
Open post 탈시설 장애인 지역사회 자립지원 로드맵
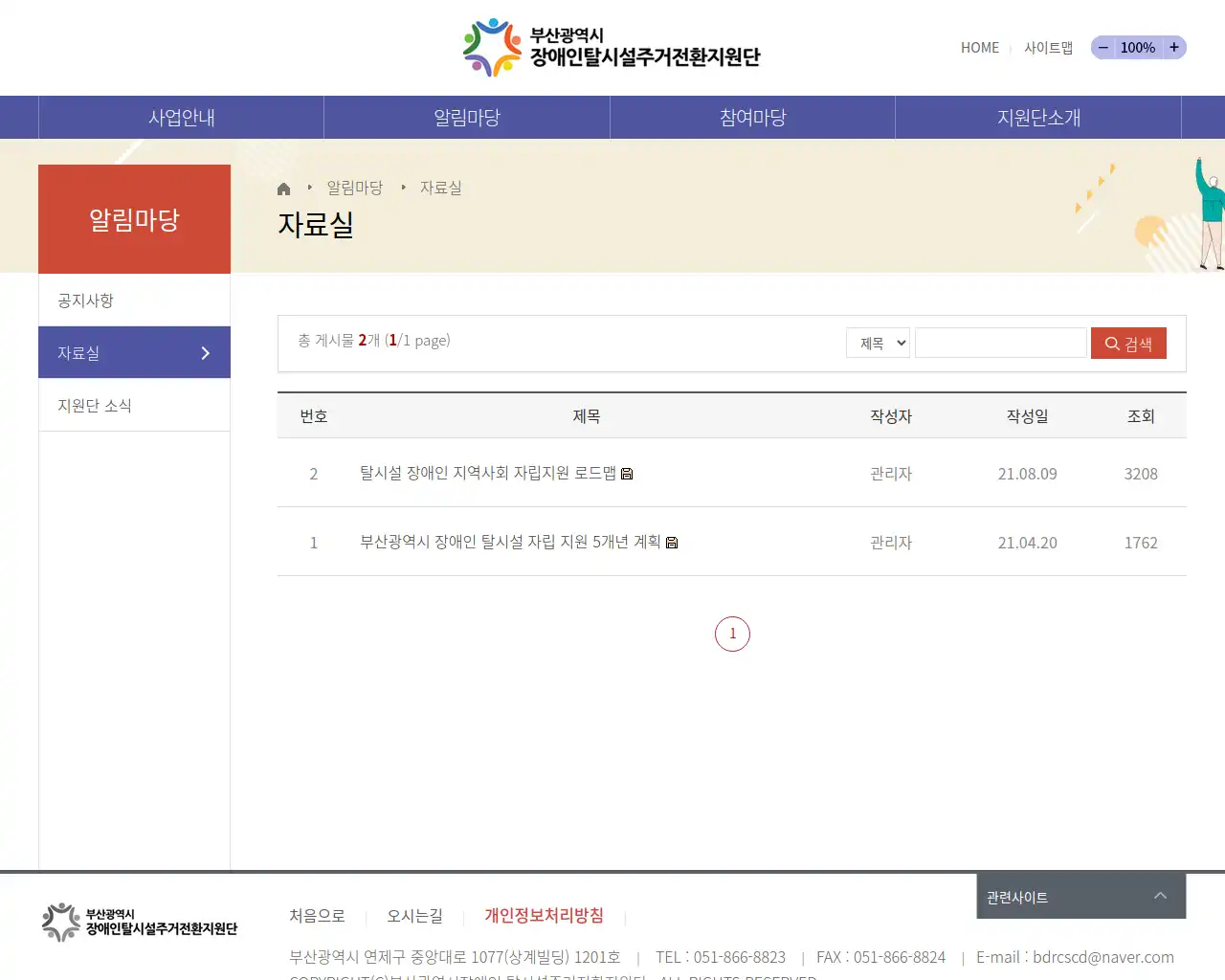click(487, 473)
